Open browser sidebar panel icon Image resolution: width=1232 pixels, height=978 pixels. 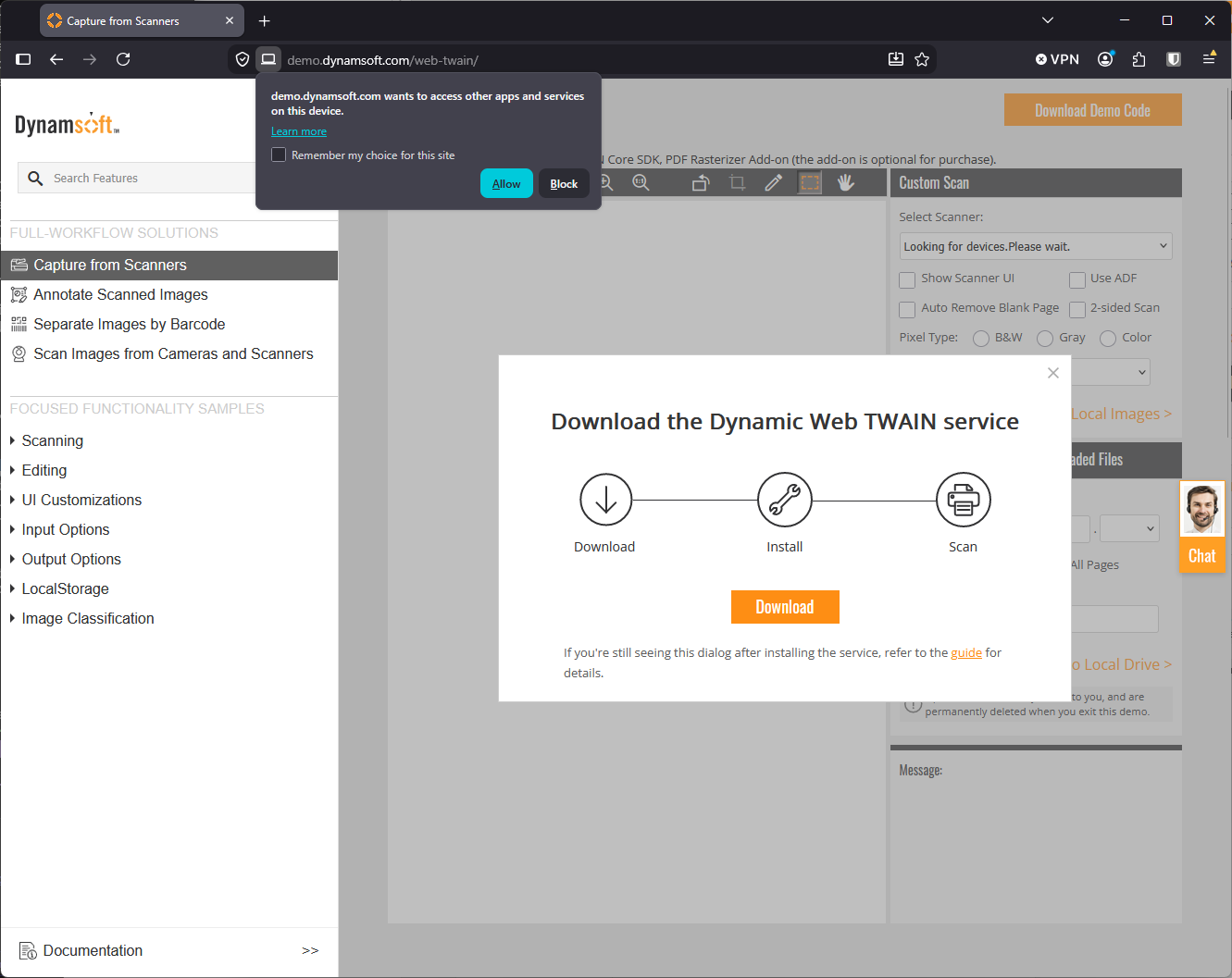(24, 59)
